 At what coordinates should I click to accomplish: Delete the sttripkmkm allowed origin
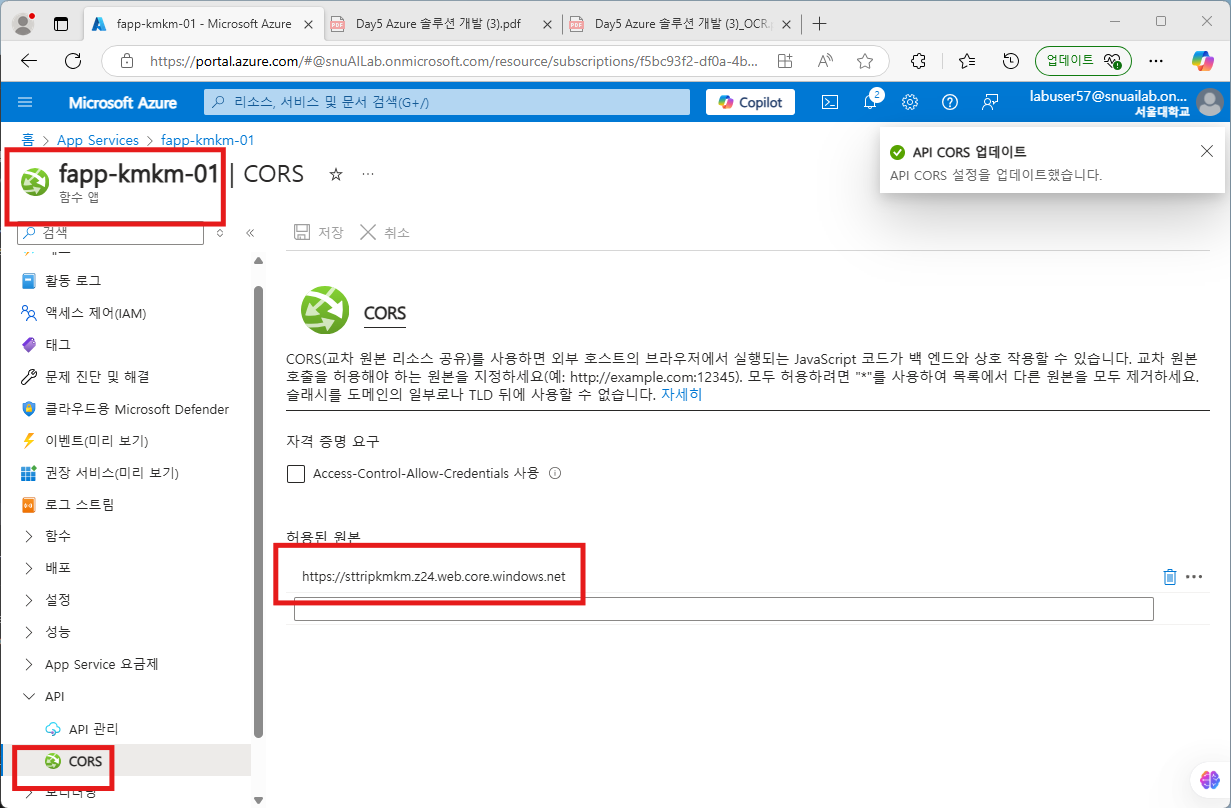1170,577
